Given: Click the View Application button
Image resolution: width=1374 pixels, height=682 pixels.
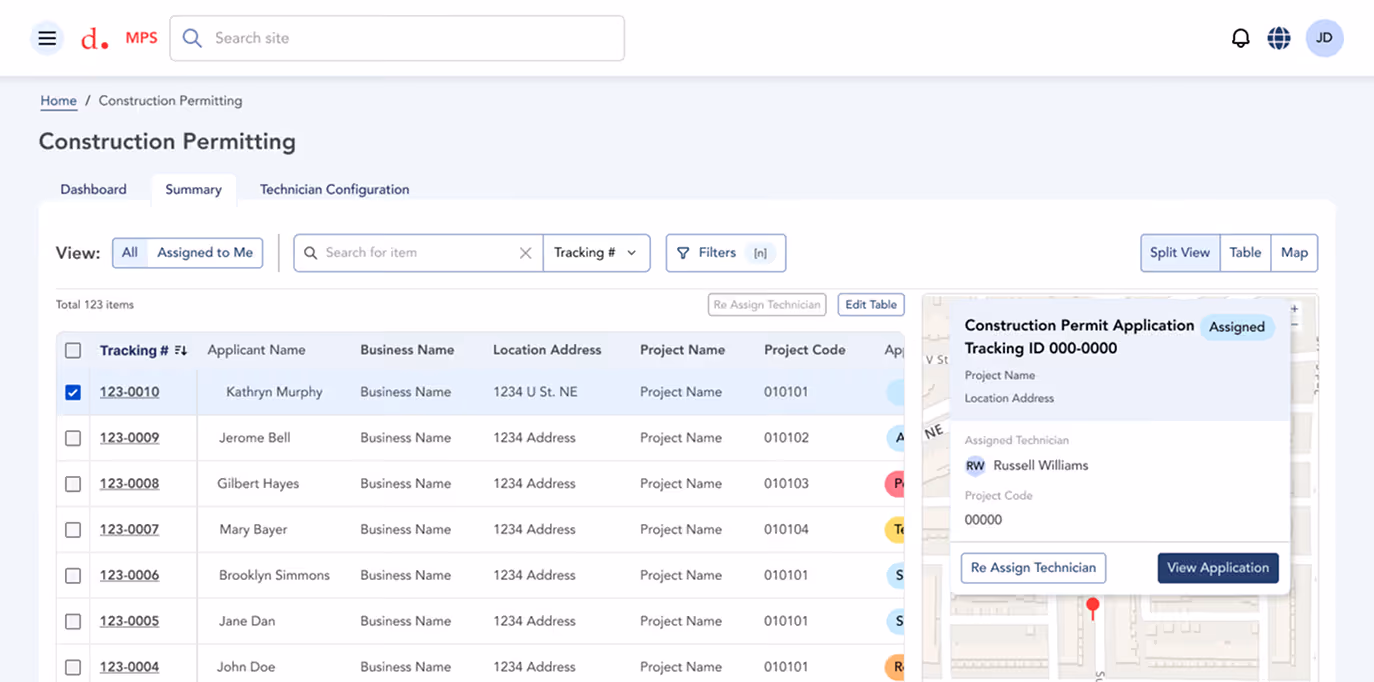Looking at the screenshot, I should pos(1218,567).
